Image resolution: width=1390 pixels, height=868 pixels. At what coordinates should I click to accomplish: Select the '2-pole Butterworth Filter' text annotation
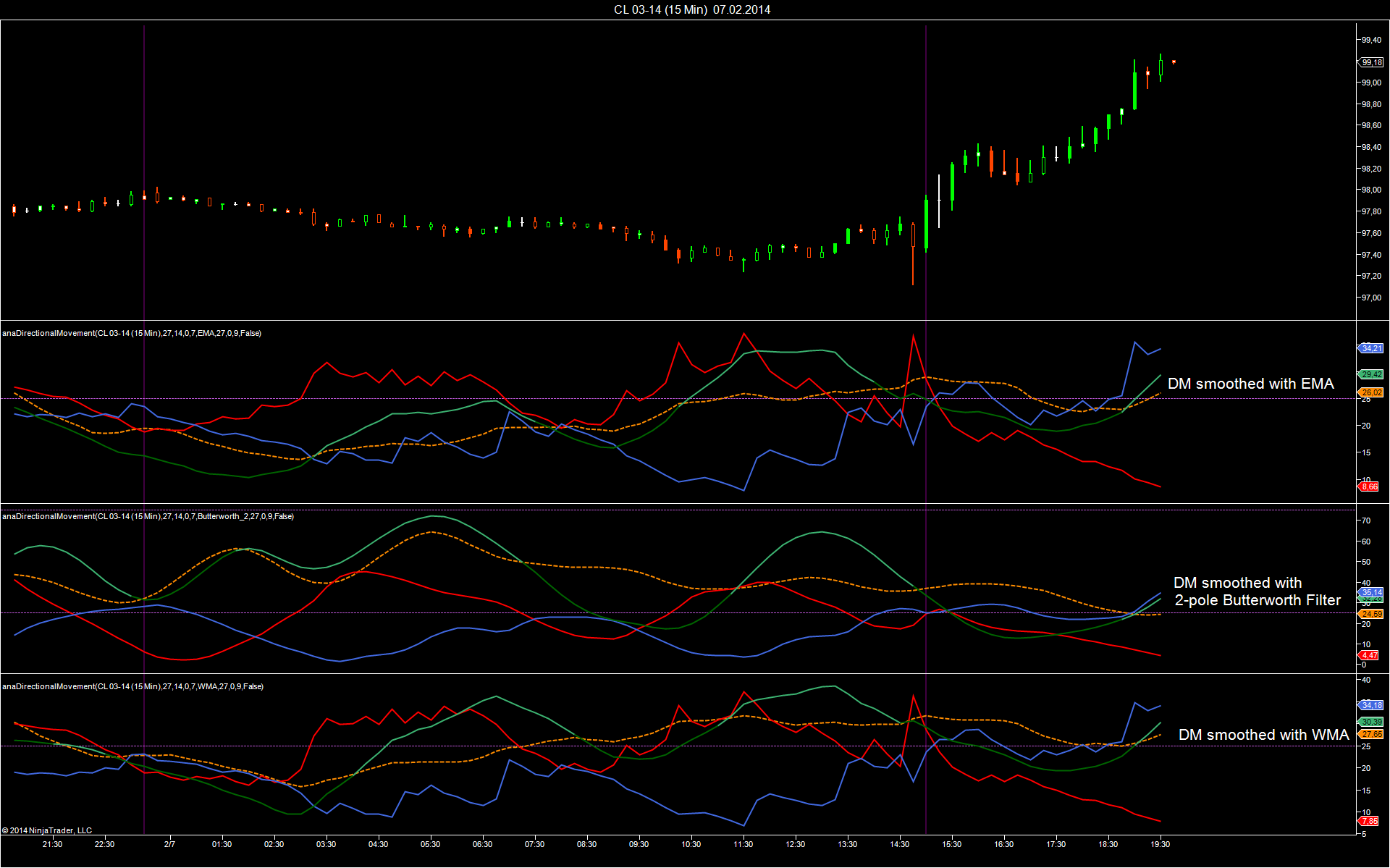pos(1257,600)
